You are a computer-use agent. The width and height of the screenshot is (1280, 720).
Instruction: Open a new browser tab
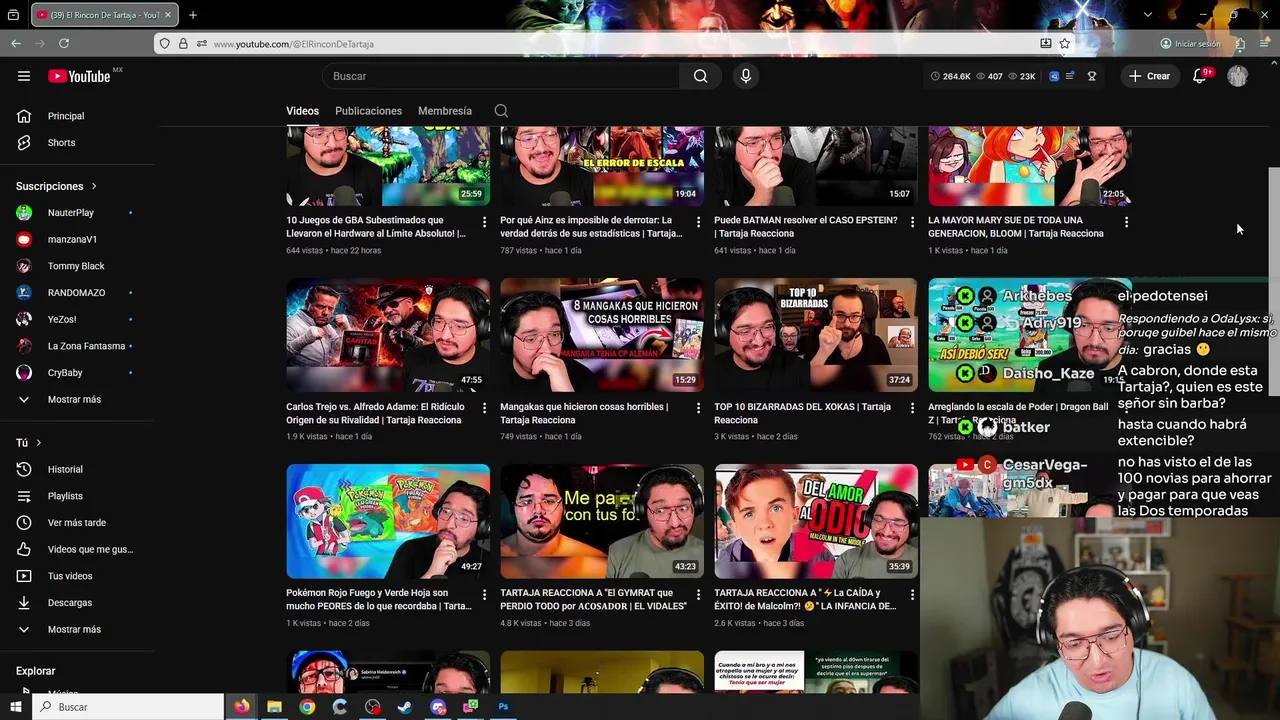click(193, 15)
